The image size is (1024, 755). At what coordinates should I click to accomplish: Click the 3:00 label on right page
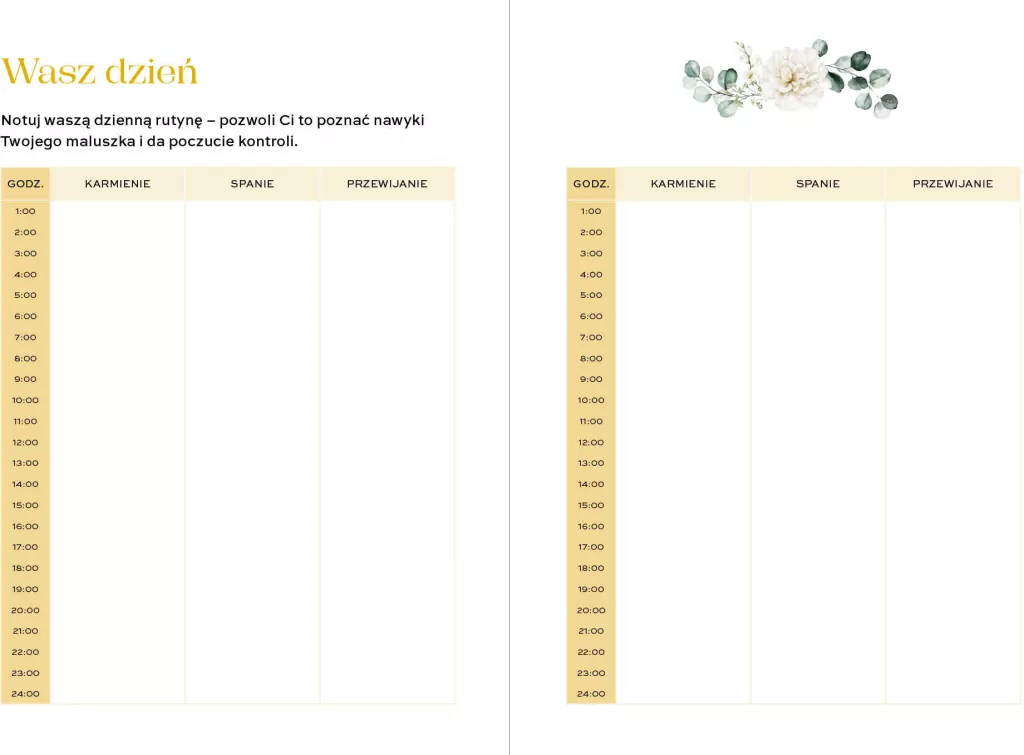coord(591,253)
